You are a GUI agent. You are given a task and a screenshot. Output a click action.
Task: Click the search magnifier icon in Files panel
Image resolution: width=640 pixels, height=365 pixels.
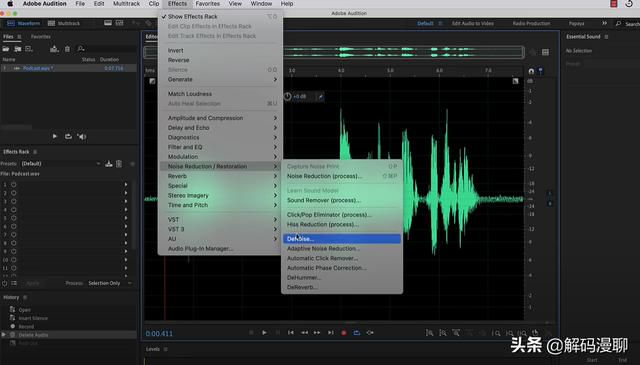click(x=81, y=49)
